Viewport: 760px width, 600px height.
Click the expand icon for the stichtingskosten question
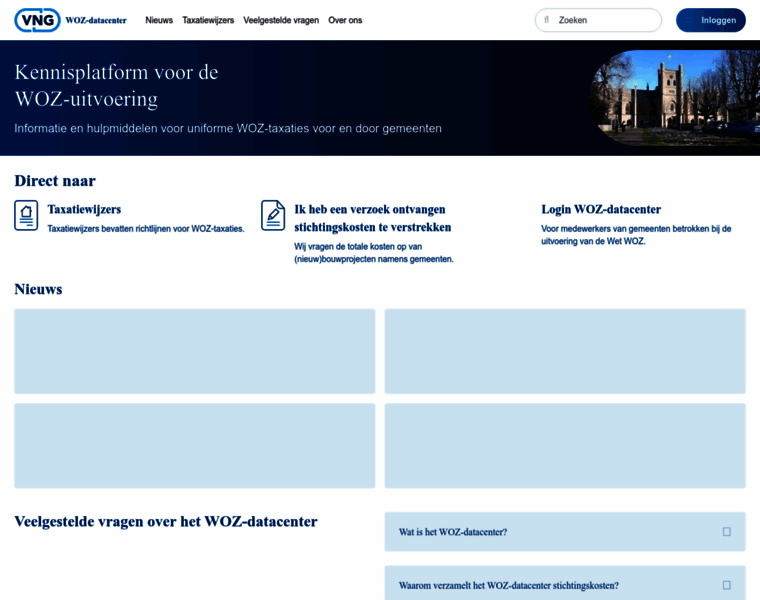[727, 585]
